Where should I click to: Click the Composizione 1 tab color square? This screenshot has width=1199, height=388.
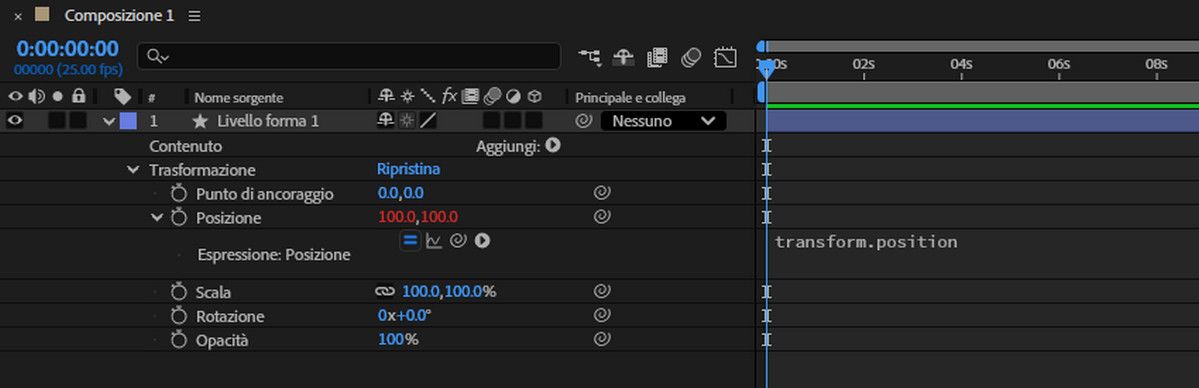(x=43, y=14)
